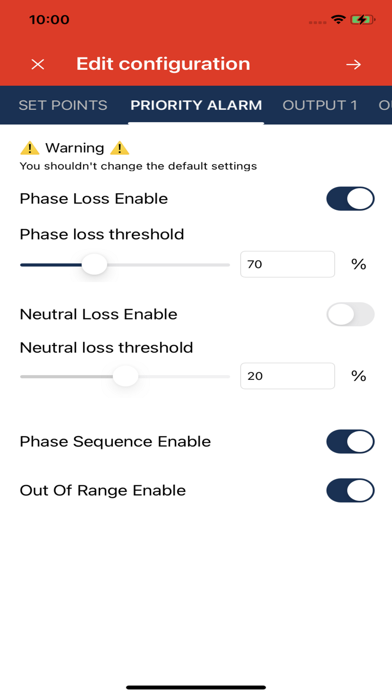Tap the clock time in status bar
Image resolution: width=392 pixels, height=696 pixels.
(49, 20)
